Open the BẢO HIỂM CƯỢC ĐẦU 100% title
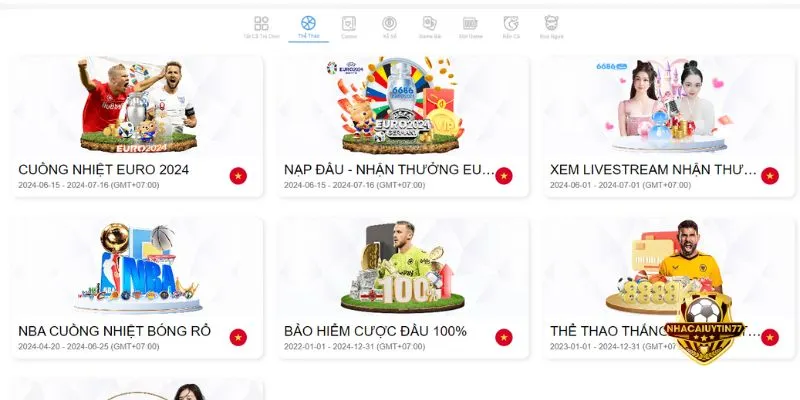 [x=376, y=331]
